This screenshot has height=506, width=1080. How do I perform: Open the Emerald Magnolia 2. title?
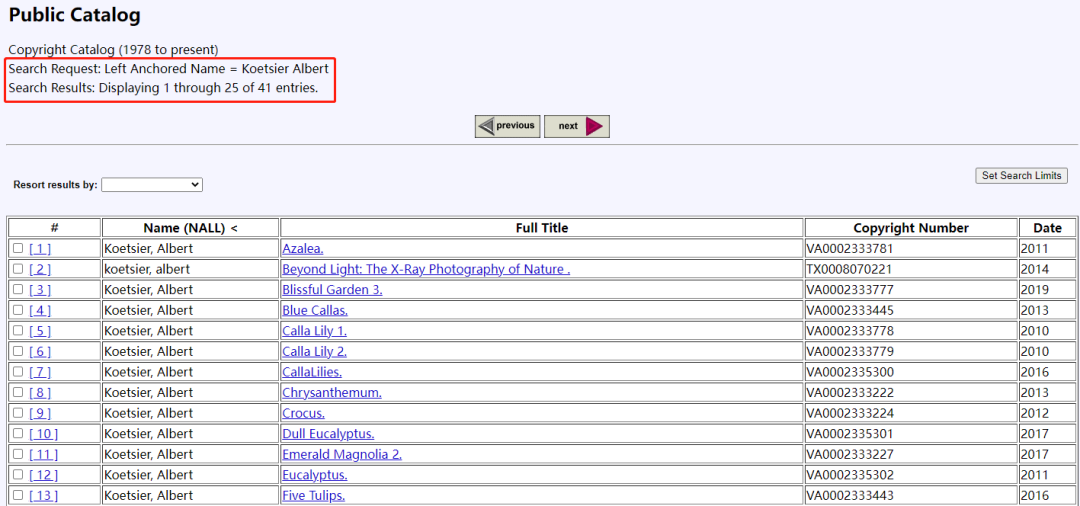342,454
